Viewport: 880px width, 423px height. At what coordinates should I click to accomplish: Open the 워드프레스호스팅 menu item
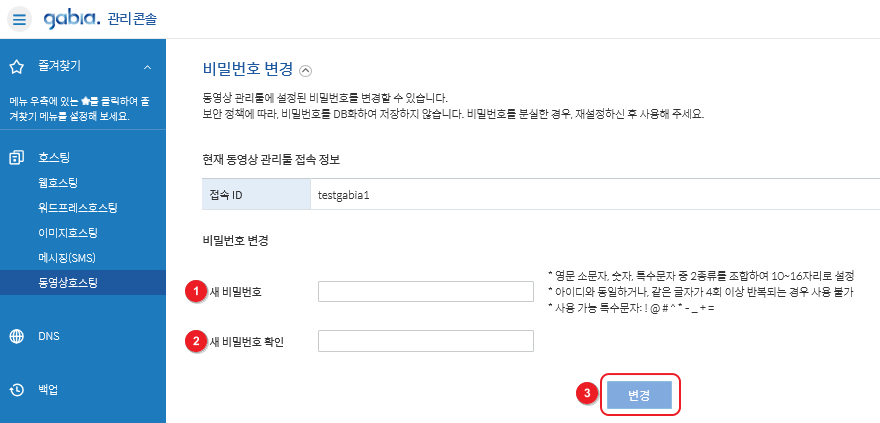tap(78, 208)
